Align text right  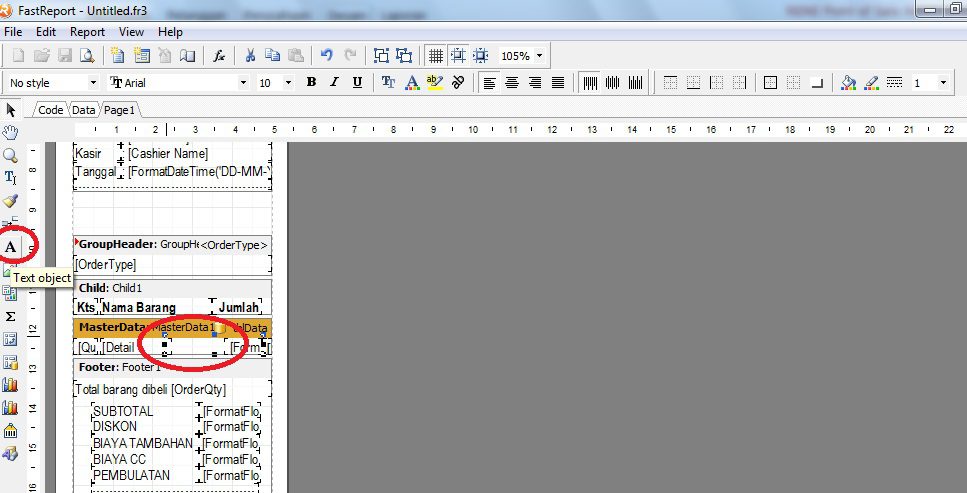[x=535, y=83]
